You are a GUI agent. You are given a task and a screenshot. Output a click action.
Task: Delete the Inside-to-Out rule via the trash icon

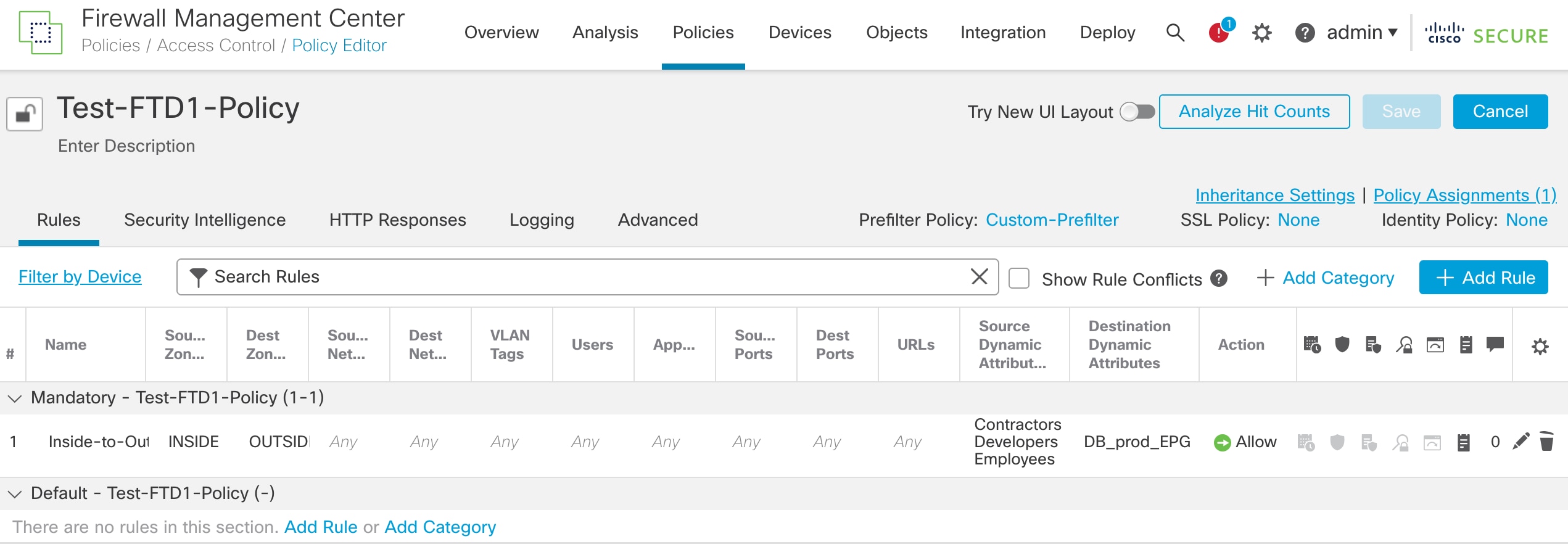[1546, 442]
